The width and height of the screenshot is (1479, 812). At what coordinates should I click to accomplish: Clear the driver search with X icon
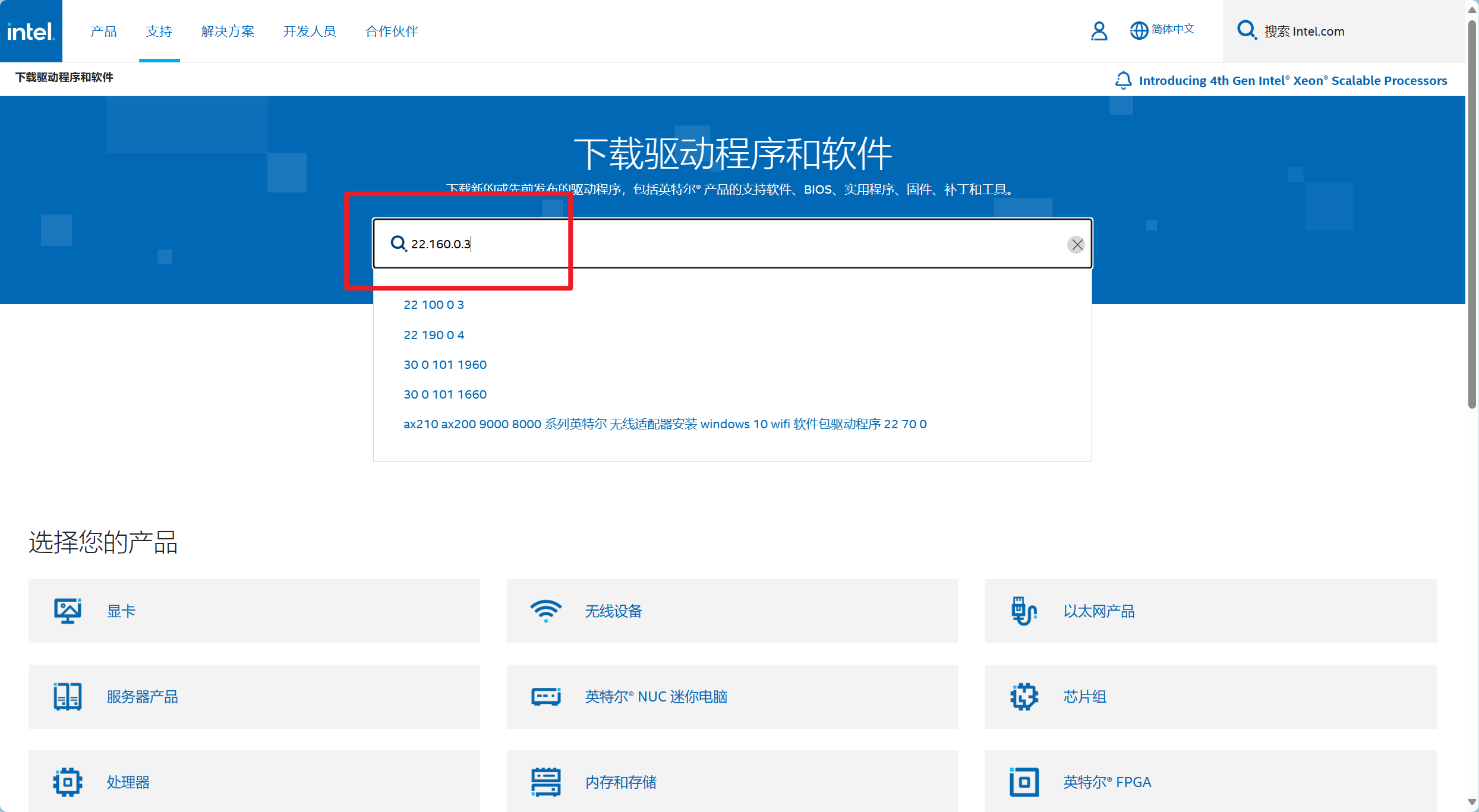tap(1076, 244)
